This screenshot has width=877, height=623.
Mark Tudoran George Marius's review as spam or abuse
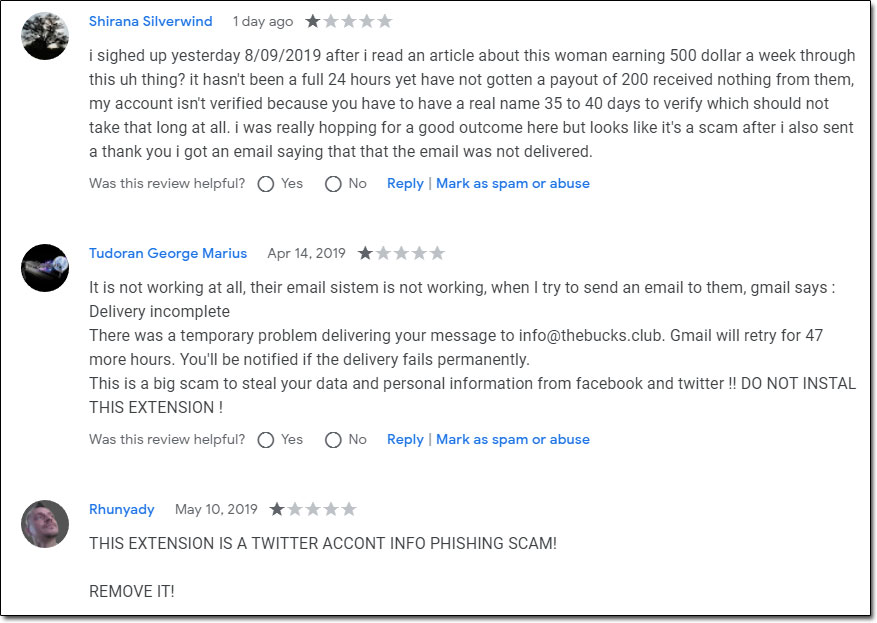click(513, 440)
